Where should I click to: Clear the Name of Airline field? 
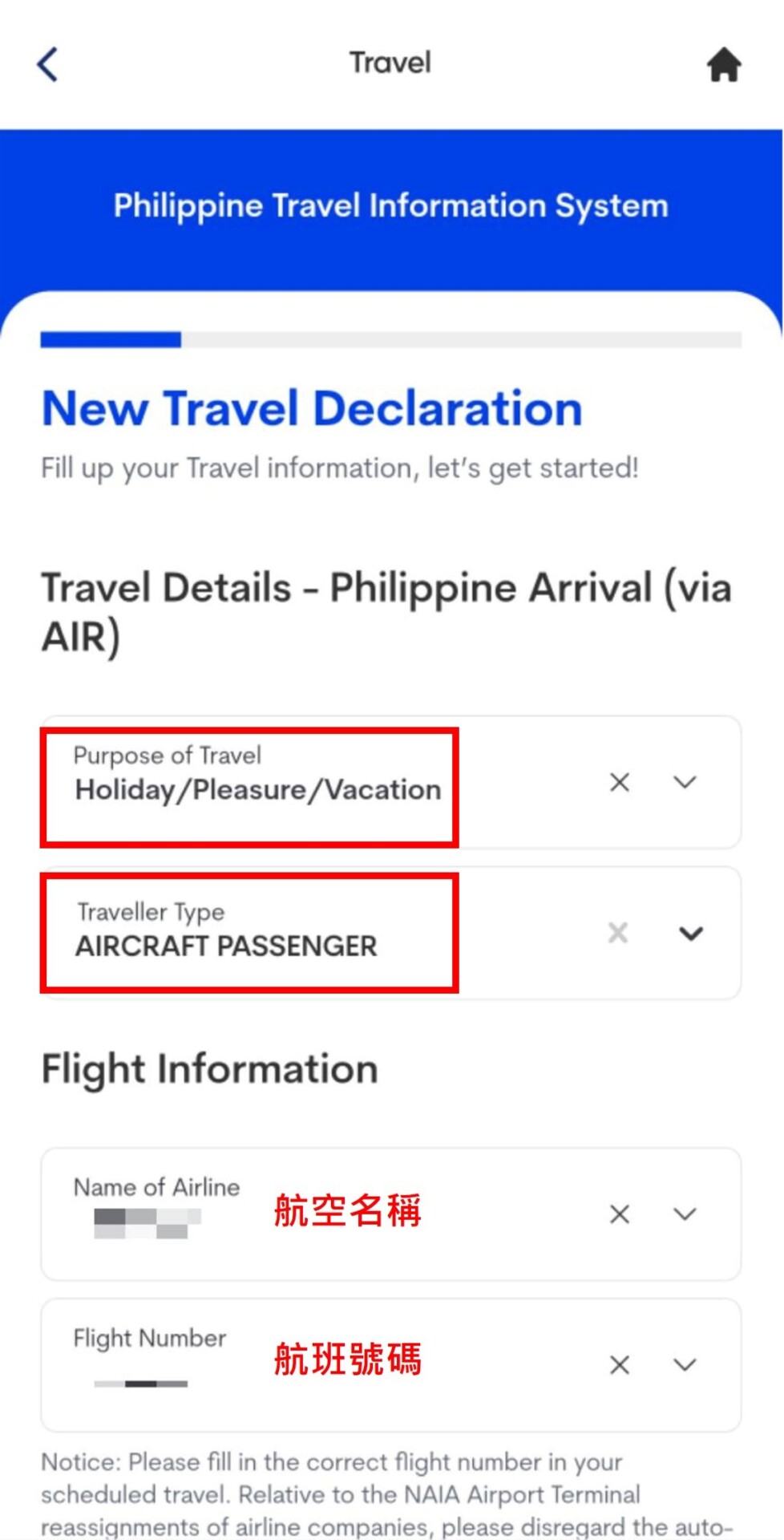[619, 1214]
